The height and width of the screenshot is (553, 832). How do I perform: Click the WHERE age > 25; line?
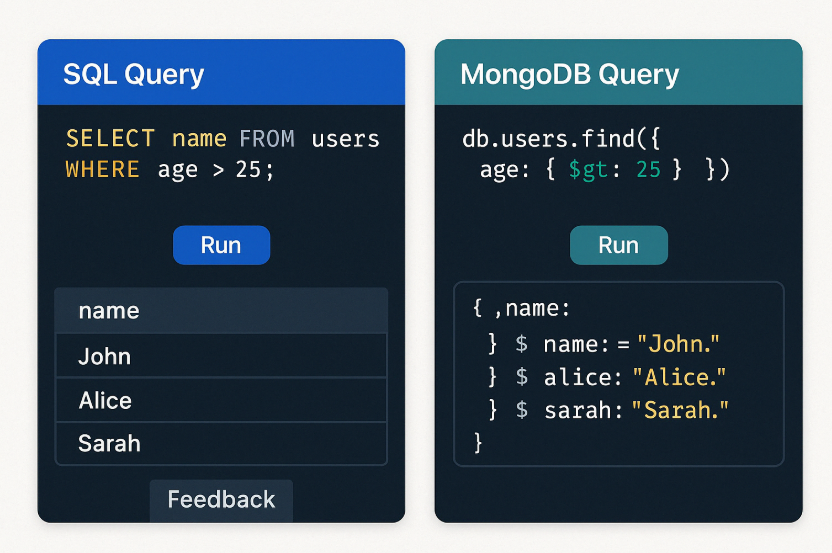pos(170,170)
